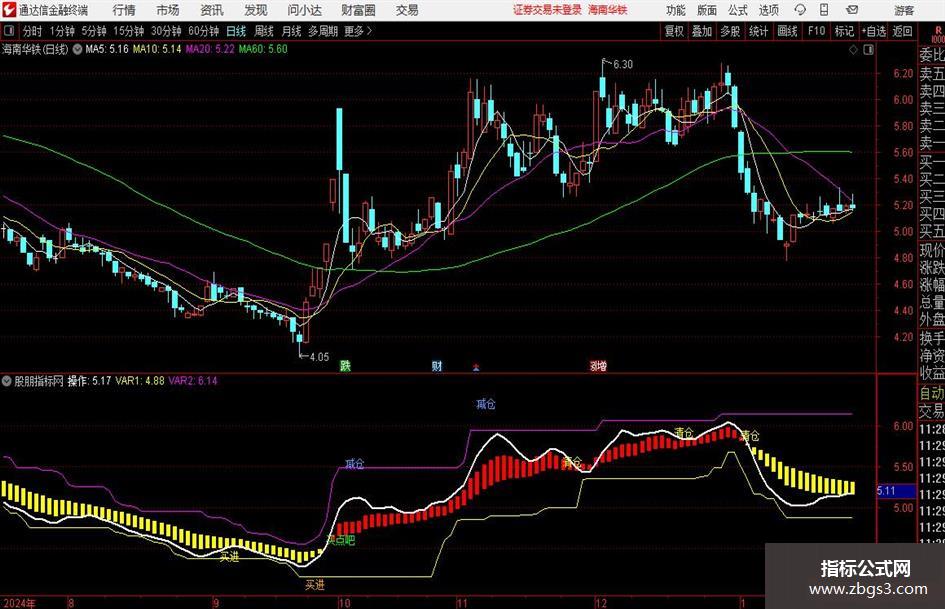Click the 12 month marker on the time axis
This screenshot has width=945, height=609.
(x=601, y=603)
